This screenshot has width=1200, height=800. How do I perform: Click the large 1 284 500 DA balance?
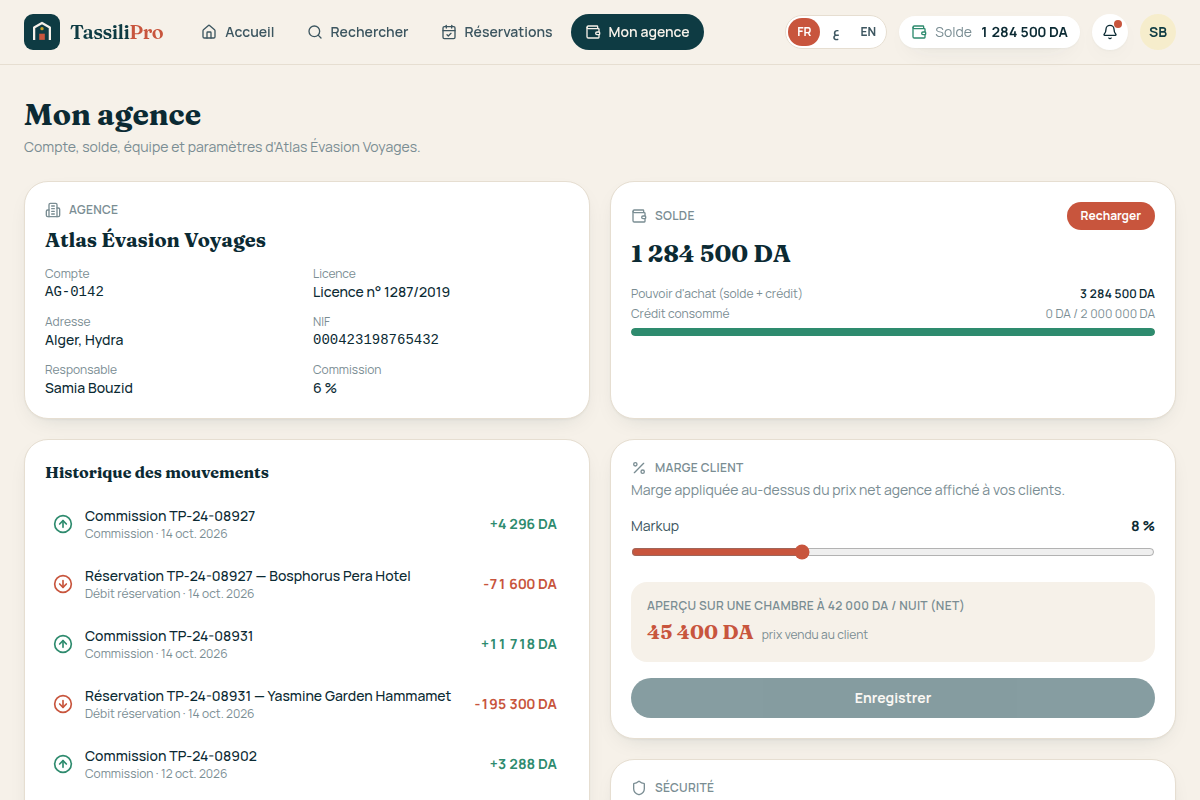711,254
